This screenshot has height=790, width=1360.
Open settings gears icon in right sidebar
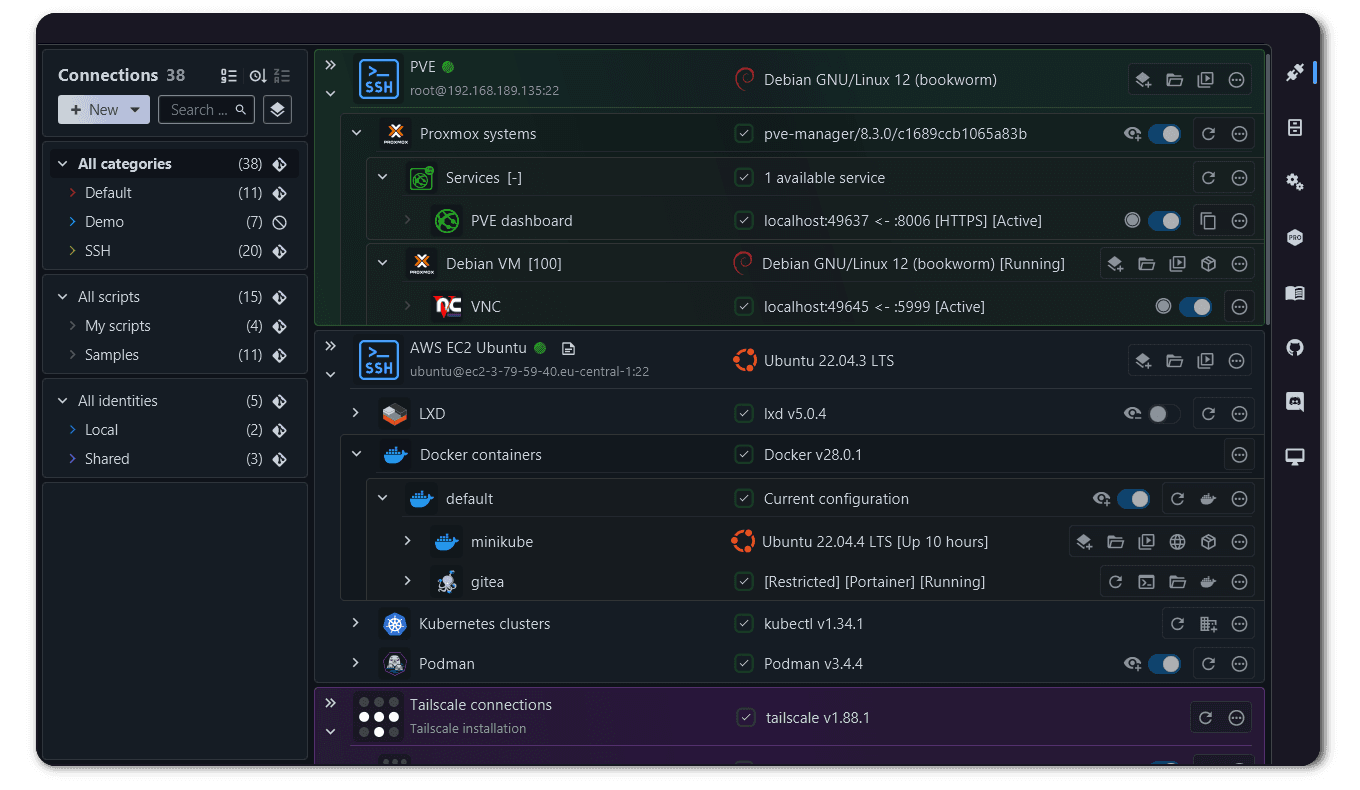(x=1295, y=182)
